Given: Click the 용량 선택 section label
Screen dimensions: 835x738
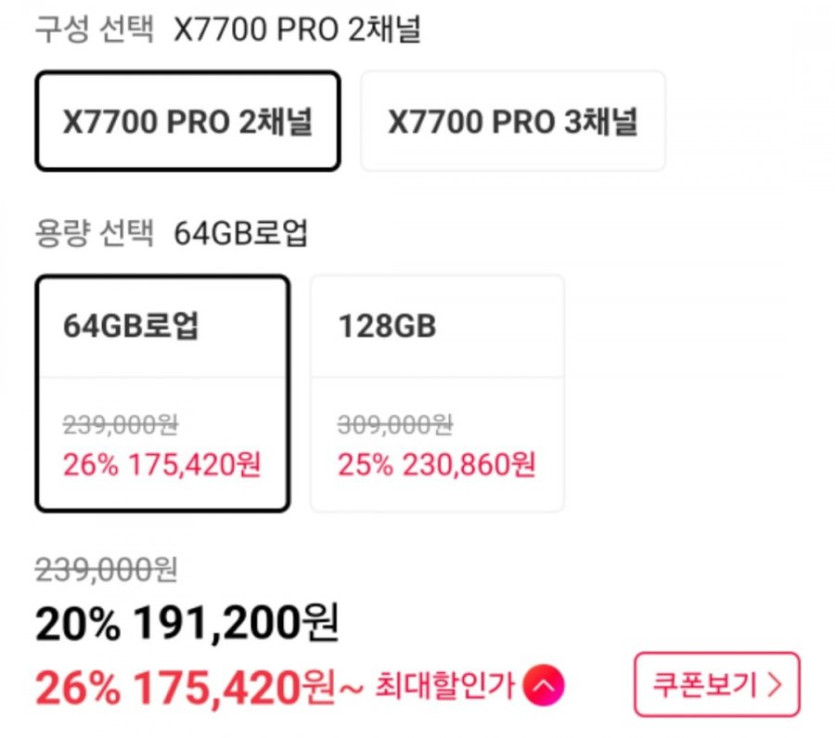Looking at the screenshot, I should 94,234.
